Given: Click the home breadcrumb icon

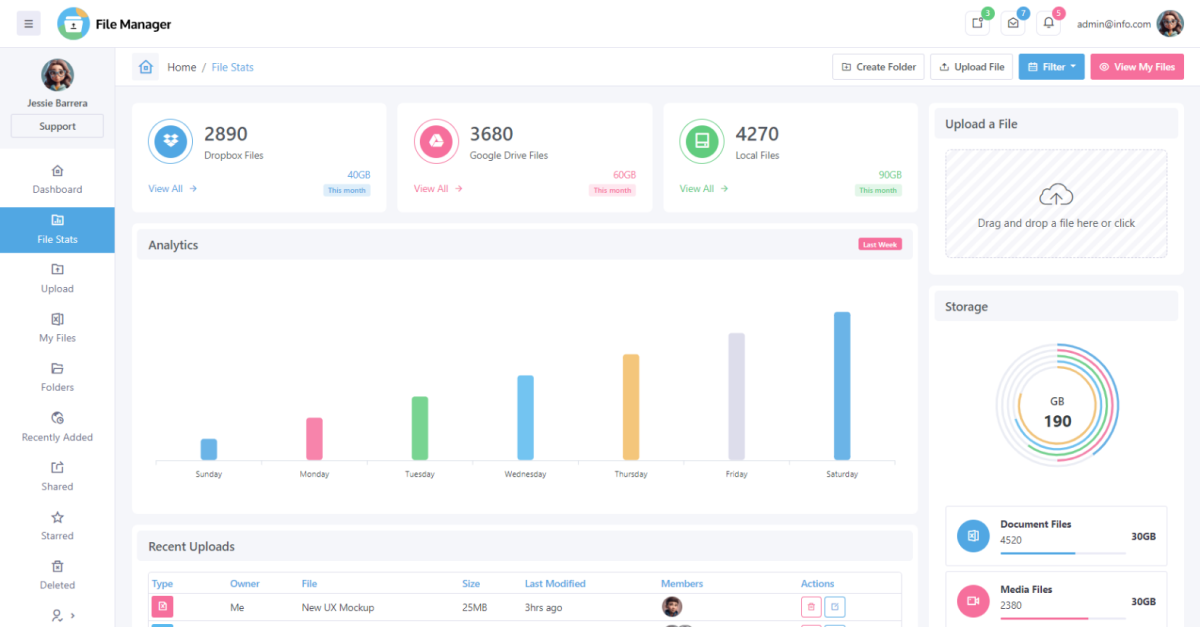Looking at the screenshot, I should [146, 67].
